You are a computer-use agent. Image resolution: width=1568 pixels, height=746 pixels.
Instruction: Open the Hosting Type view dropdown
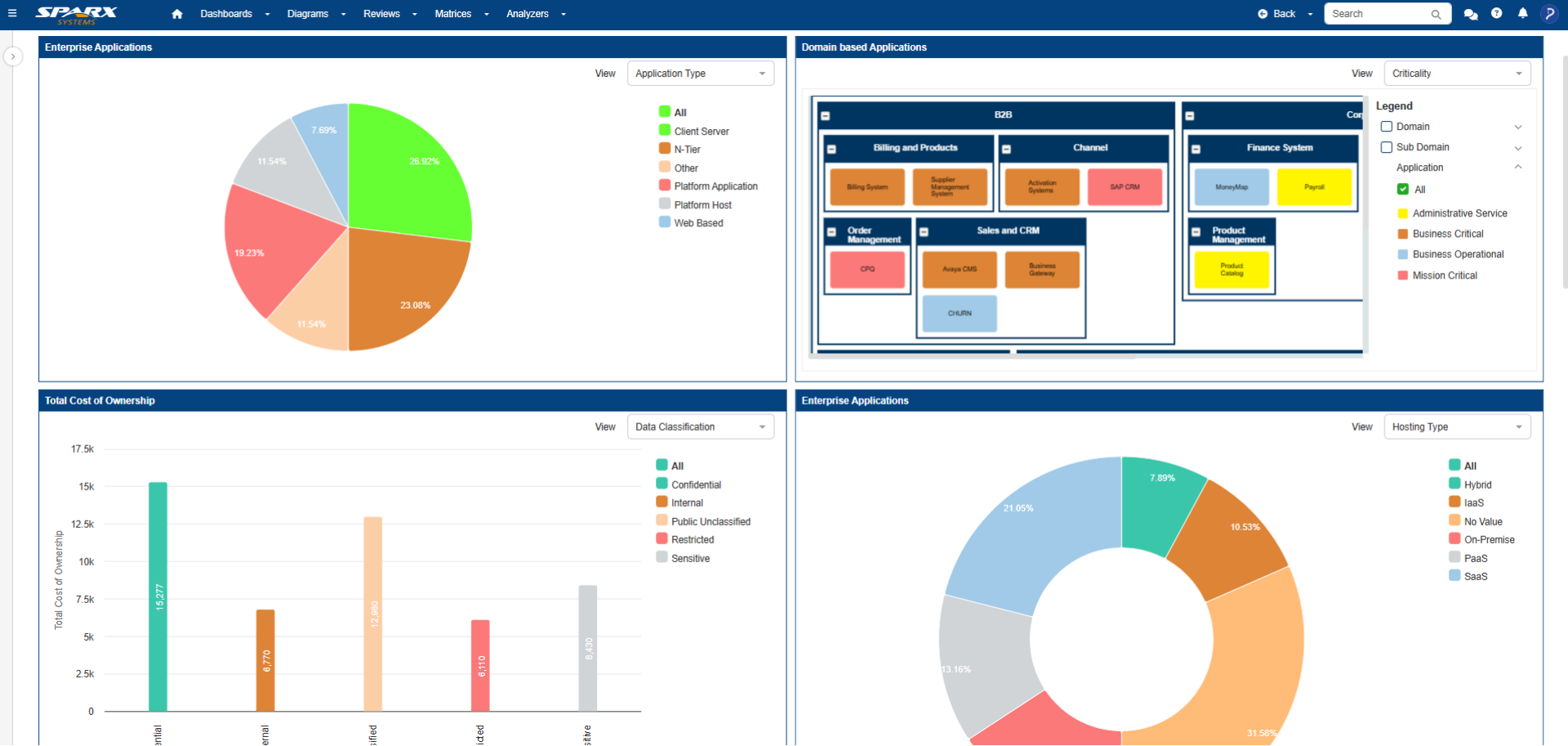[1457, 427]
